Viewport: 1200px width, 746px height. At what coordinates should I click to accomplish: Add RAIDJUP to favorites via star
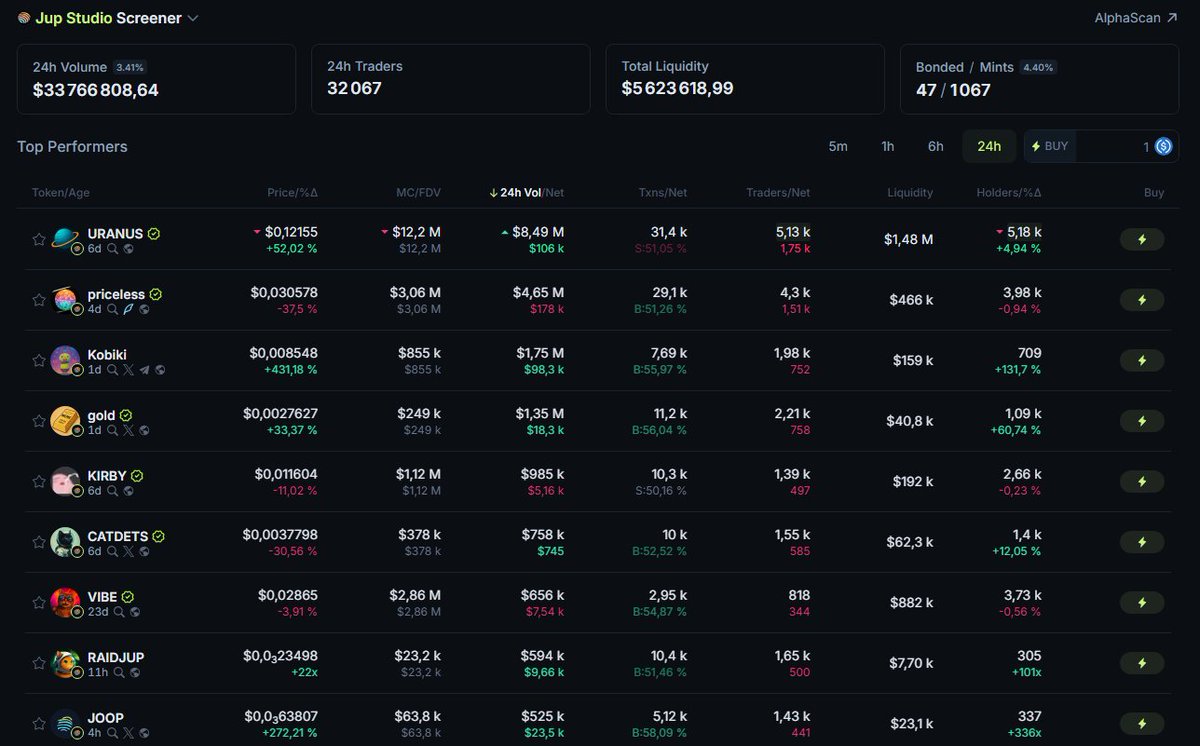[39, 663]
